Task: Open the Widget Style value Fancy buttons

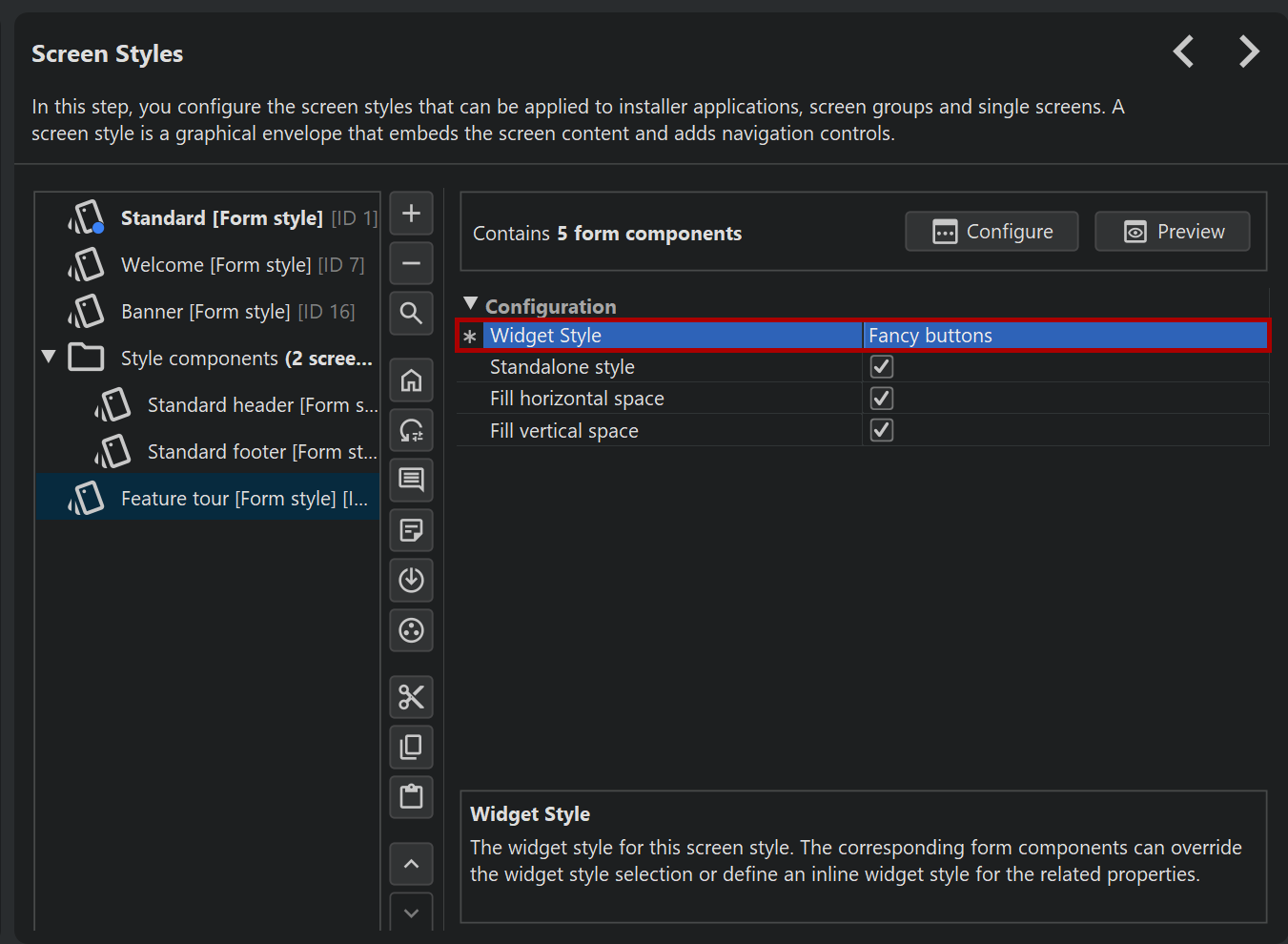Action: (1064, 336)
